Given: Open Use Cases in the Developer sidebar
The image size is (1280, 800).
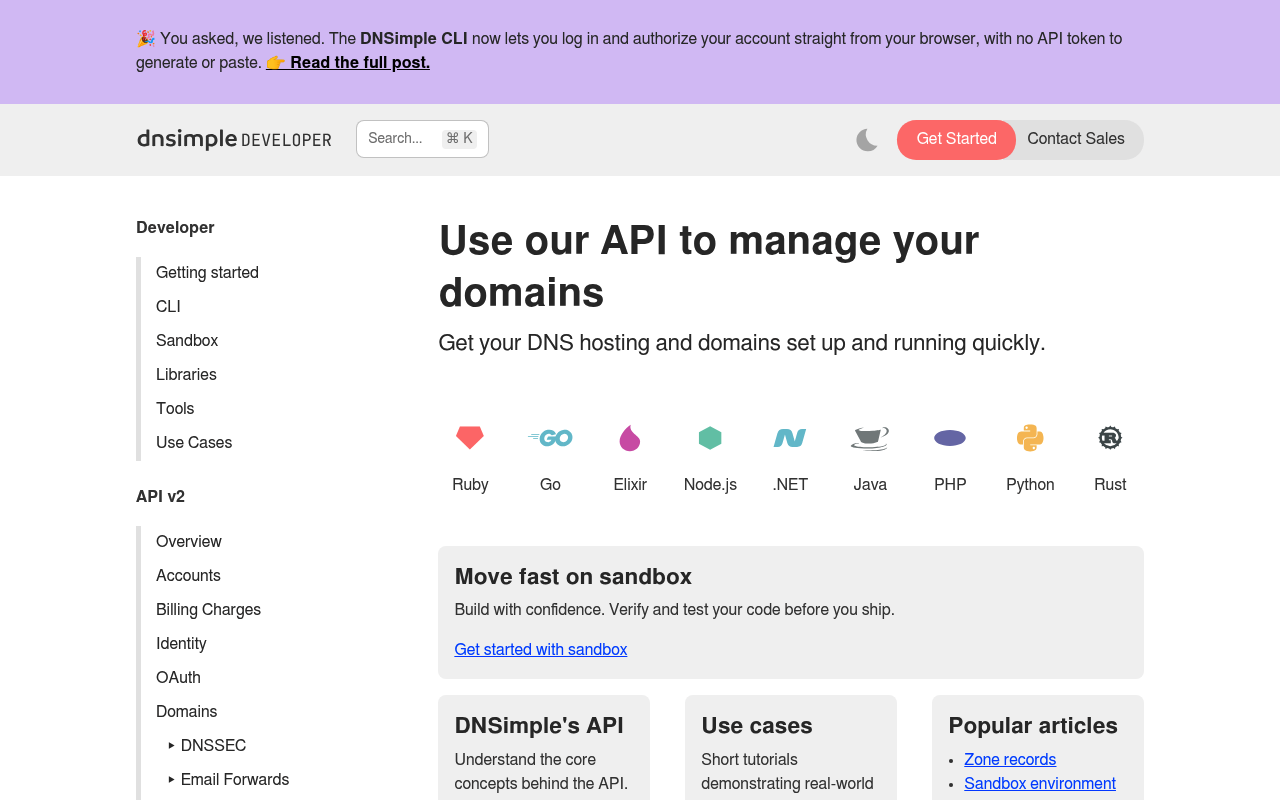Looking at the screenshot, I should point(194,443).
